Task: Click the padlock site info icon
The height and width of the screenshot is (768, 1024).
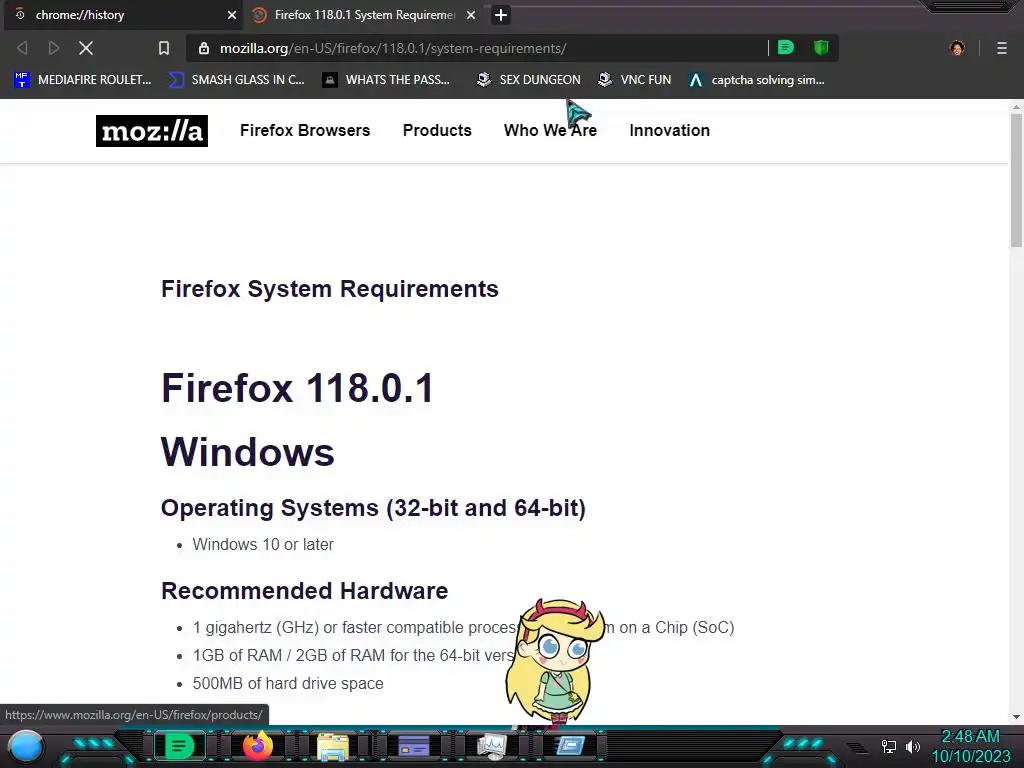Action: coord(204,48)
